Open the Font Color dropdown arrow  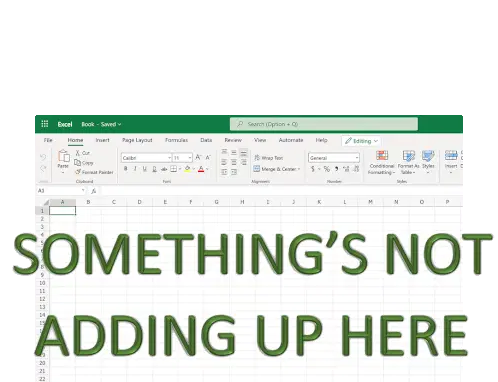click(207, 169)
